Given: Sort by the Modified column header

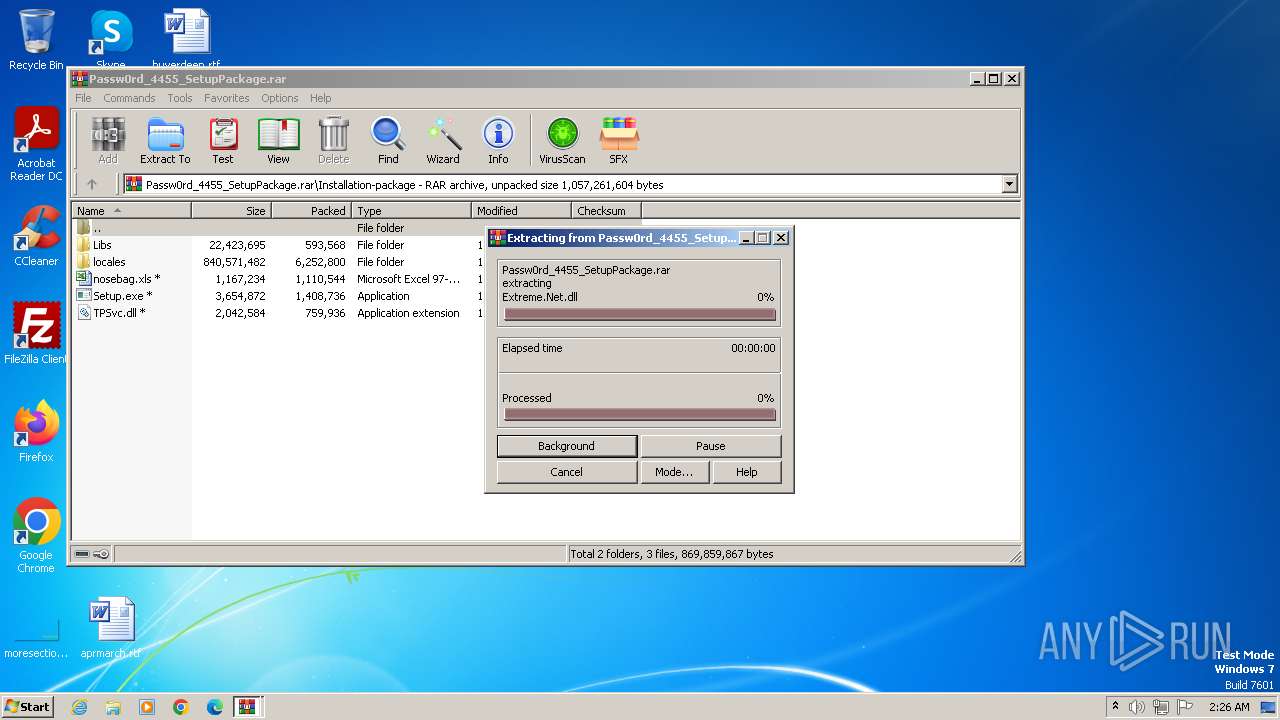Looking at the screenshot, I should tap(521, 211).
